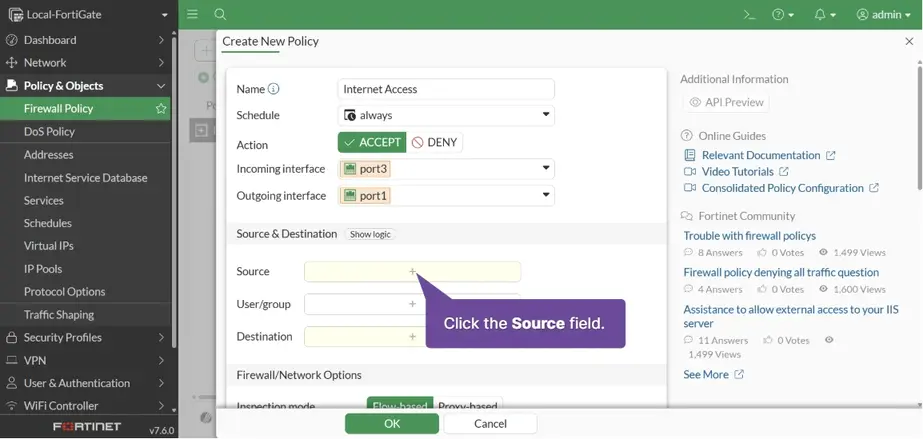Select the DENY action
This screenshot has width=923, height=439.
pos(434,142)
